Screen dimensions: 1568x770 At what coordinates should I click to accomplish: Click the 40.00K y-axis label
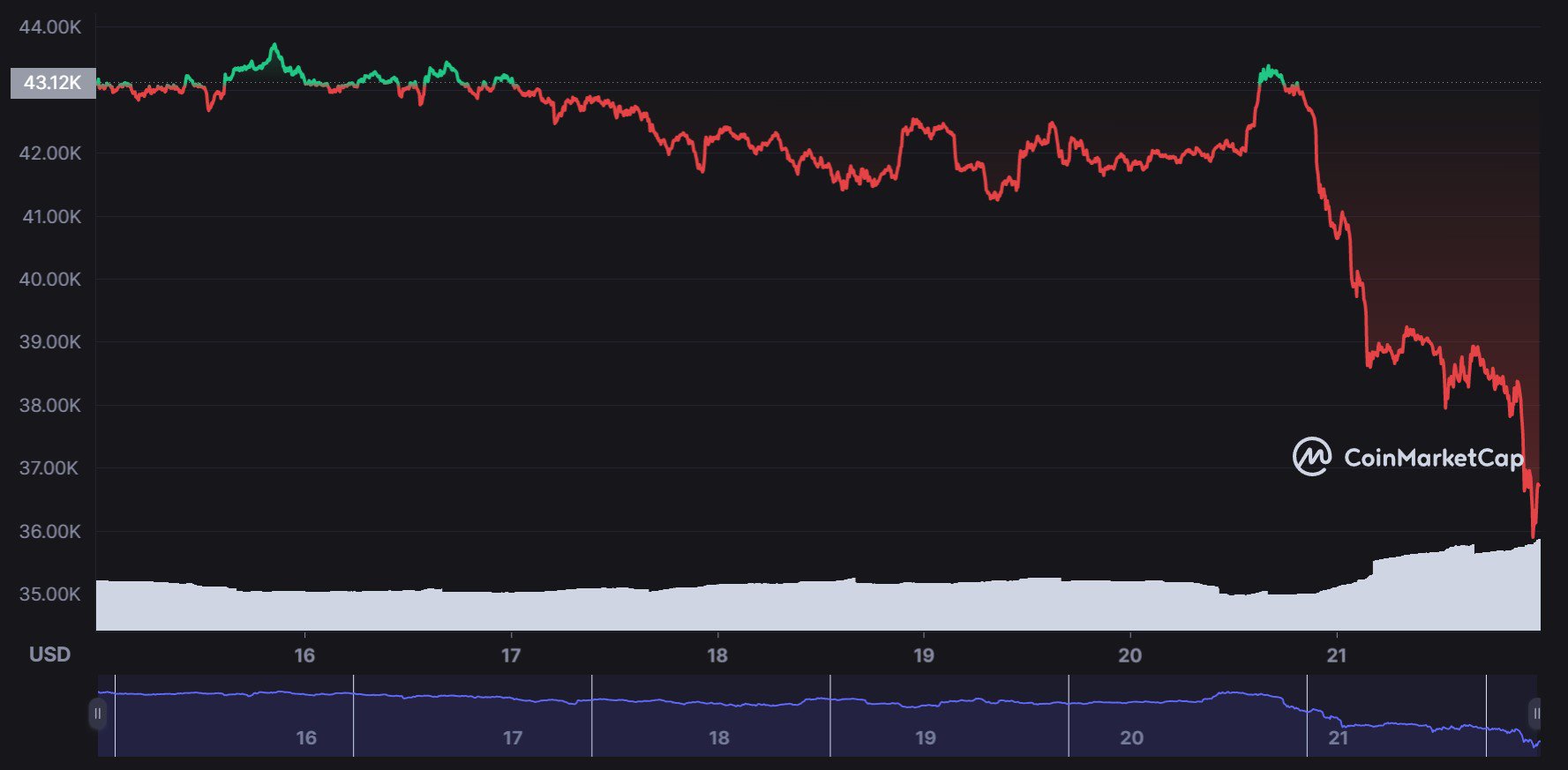pos(50,280)
